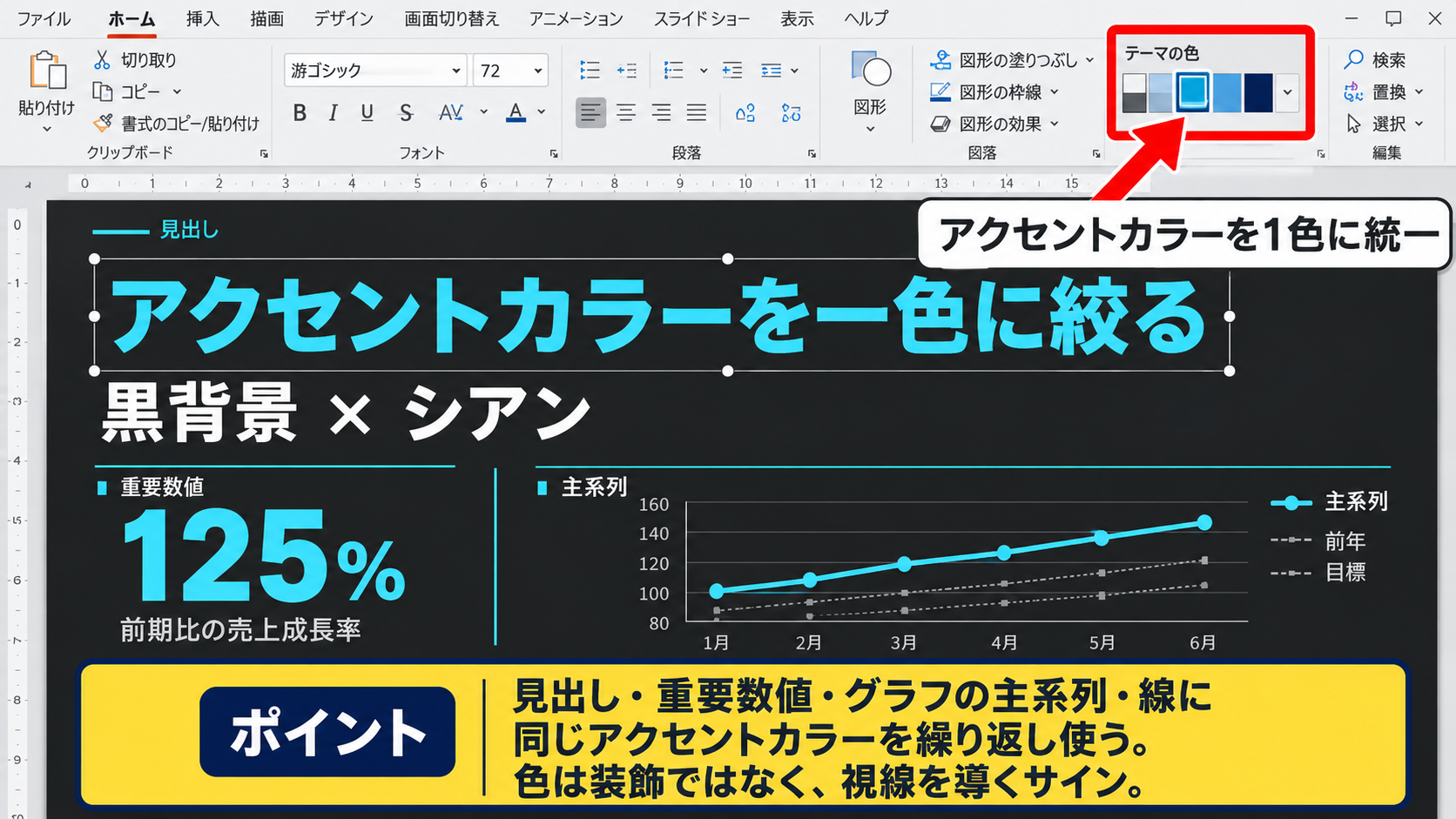1456x819 pixels.
Task: Open the Clipboard (クリップボード) group dialog launcher
Action: pyautogui.click(x=264, y=154)
